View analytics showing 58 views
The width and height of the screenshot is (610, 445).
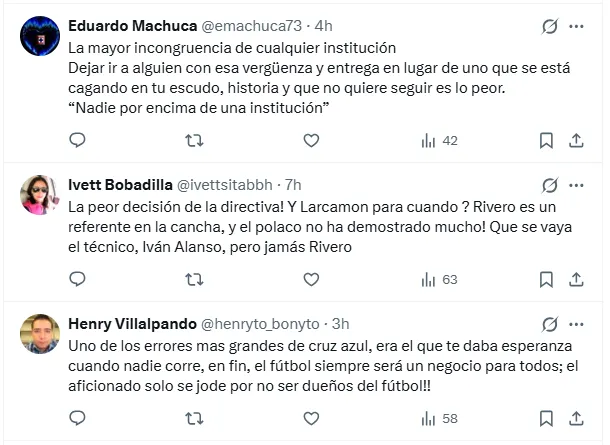[439, 419]
